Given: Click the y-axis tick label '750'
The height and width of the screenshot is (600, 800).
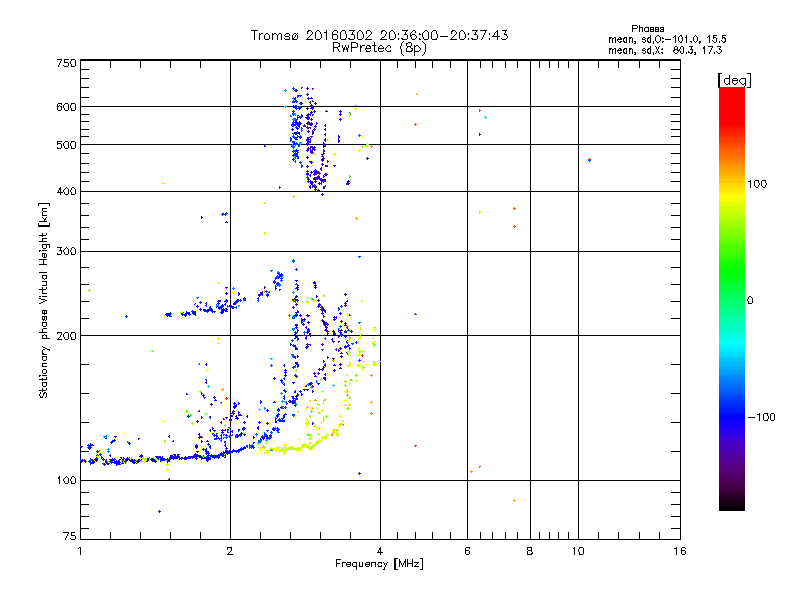Looking at the screenshot, I should point(66,63).
